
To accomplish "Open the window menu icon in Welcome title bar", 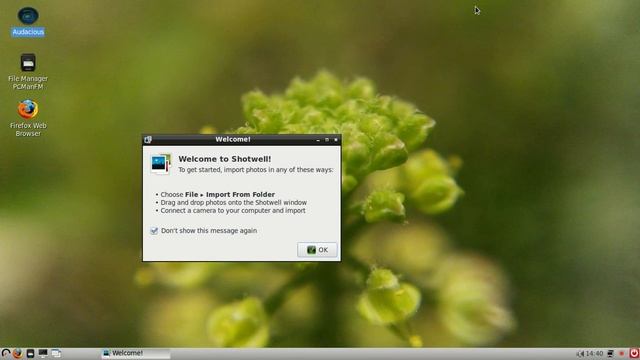I will coord(148,140).
